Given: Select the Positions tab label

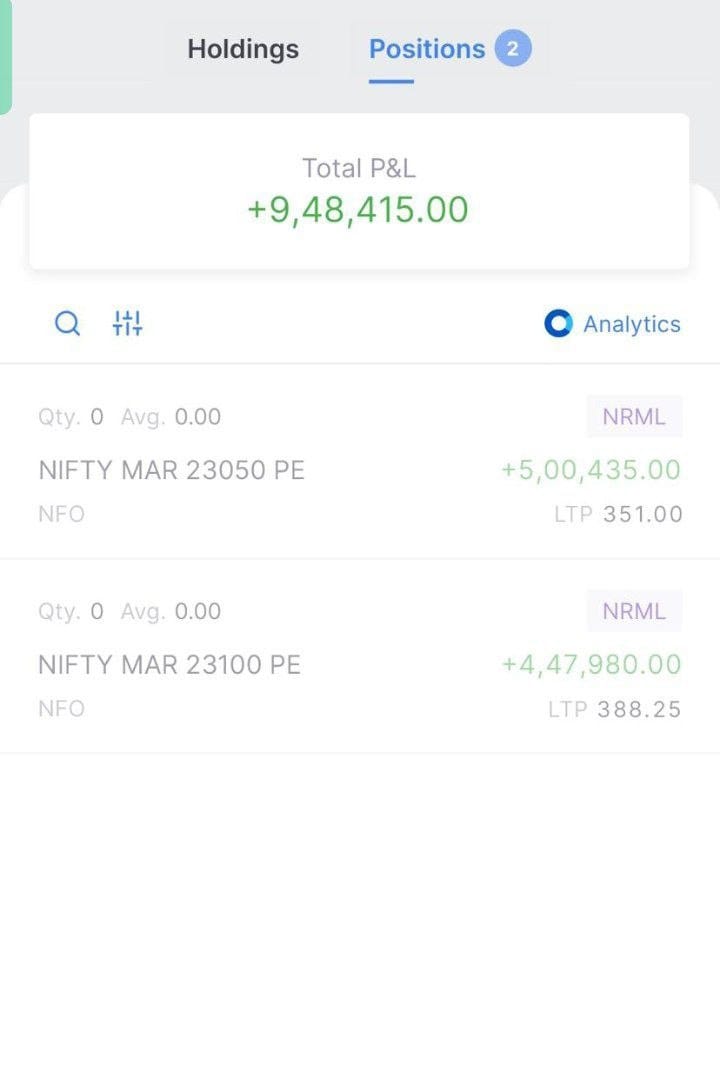Looking at the screenshot, I should [x=427, y=49].
